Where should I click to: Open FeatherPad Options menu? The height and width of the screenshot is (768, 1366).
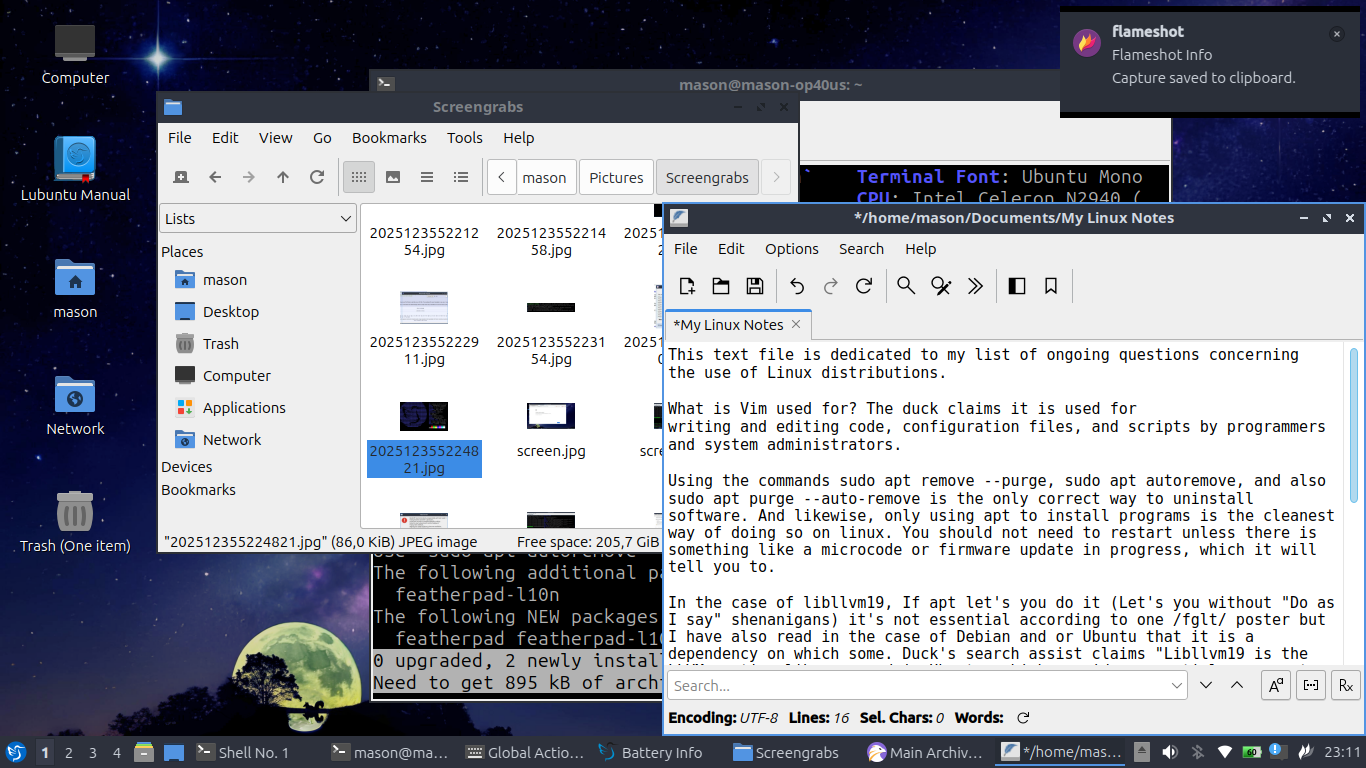(x=792, y=249)
